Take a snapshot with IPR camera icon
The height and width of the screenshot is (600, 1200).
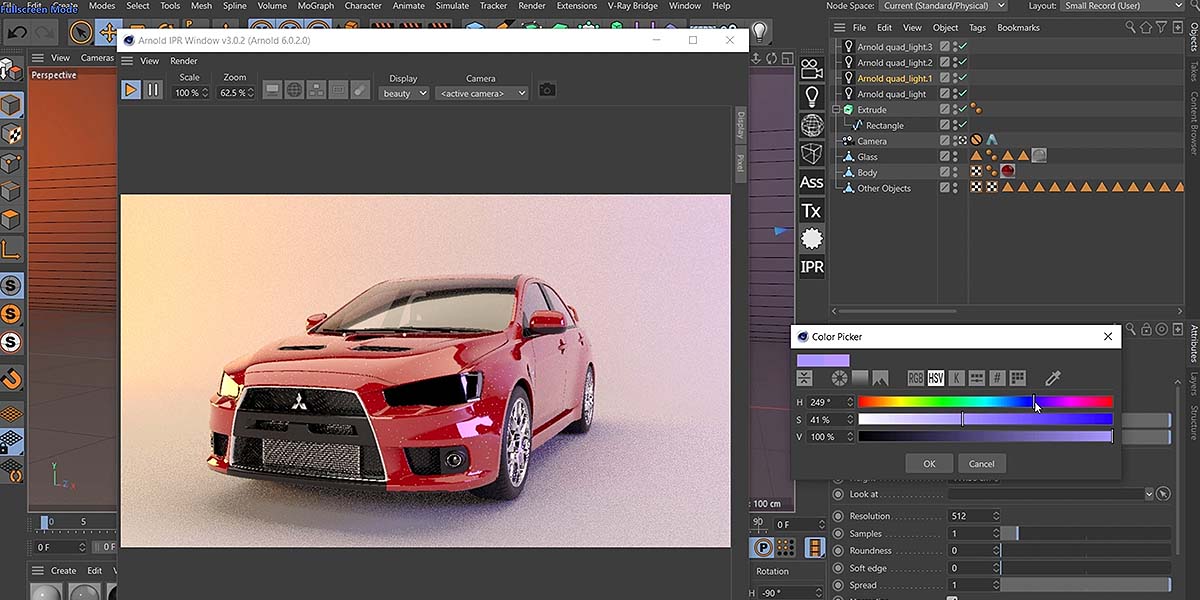pyautogui.click(x=547, y=90)
